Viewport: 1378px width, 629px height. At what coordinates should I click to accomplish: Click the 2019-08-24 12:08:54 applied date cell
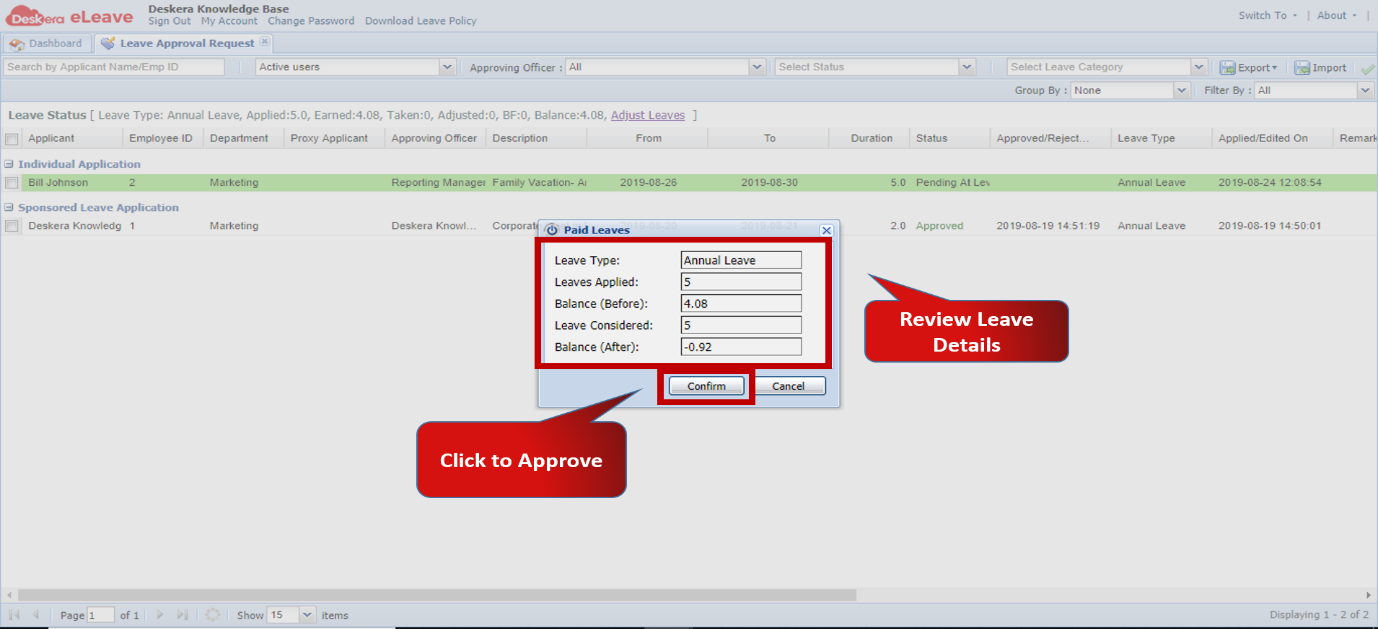[x=1270, y=183]
